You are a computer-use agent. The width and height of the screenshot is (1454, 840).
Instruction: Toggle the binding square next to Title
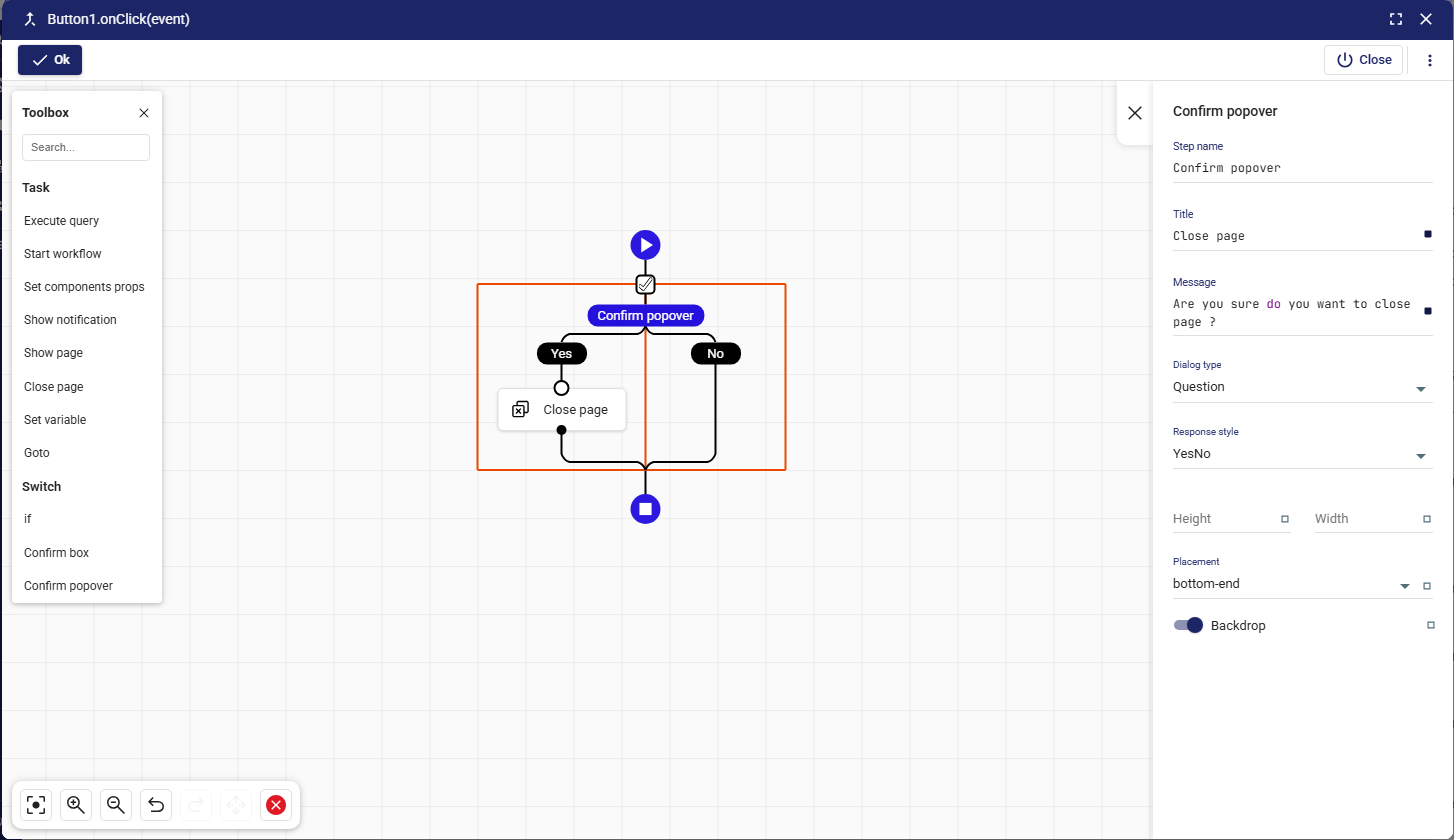click(x=1427, y=234)
